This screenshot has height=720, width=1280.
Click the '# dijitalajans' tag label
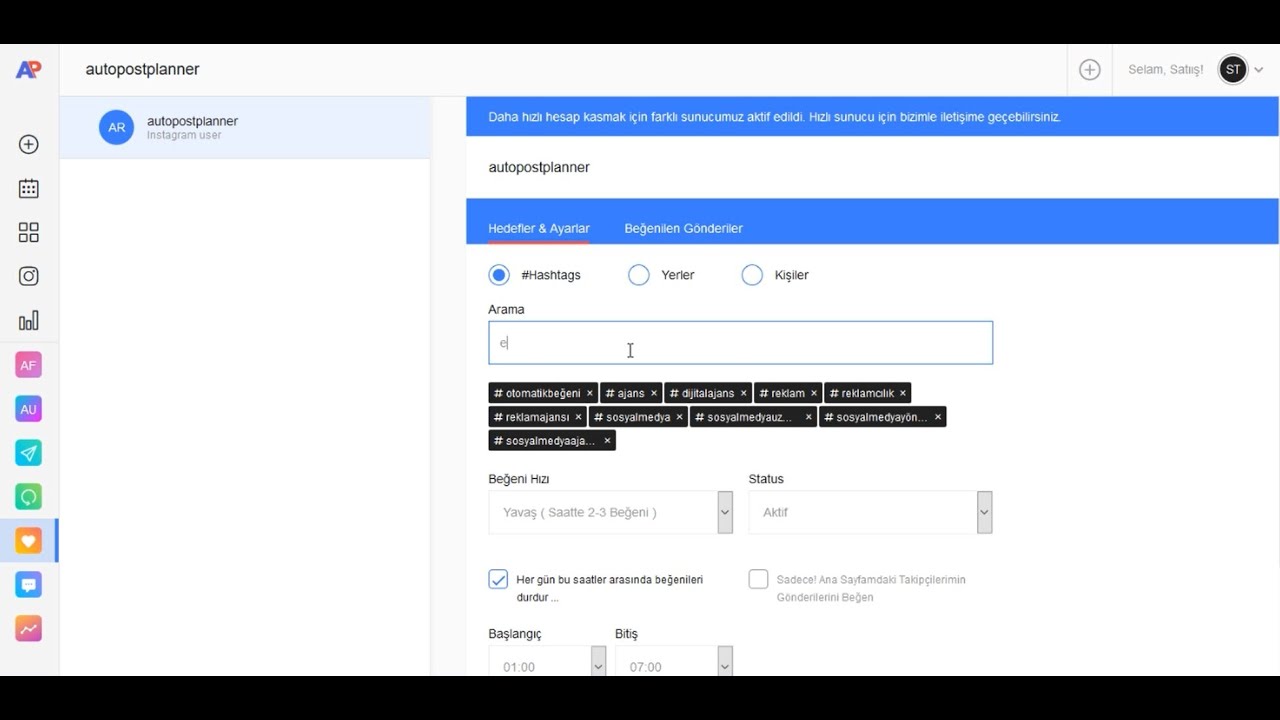[702, 393]
